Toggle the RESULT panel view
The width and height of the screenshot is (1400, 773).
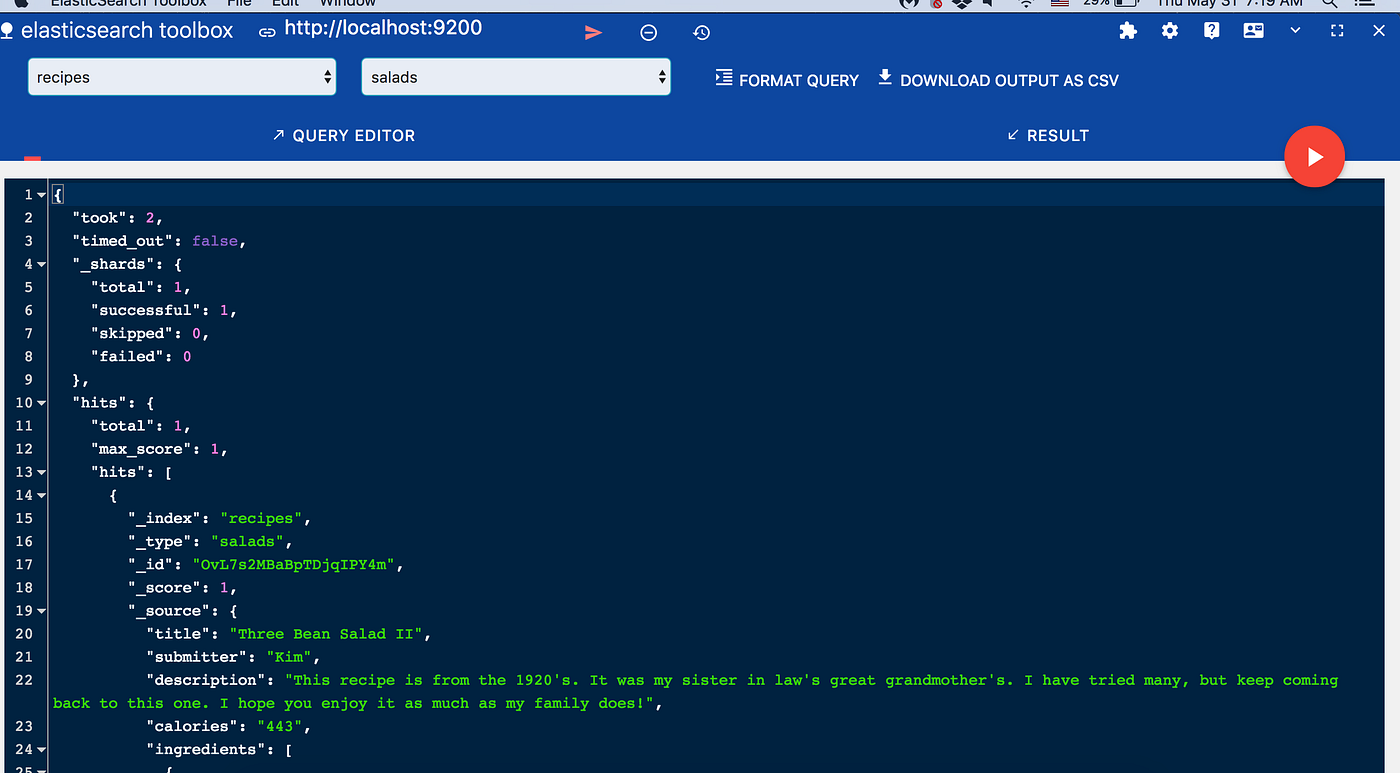1047,135
